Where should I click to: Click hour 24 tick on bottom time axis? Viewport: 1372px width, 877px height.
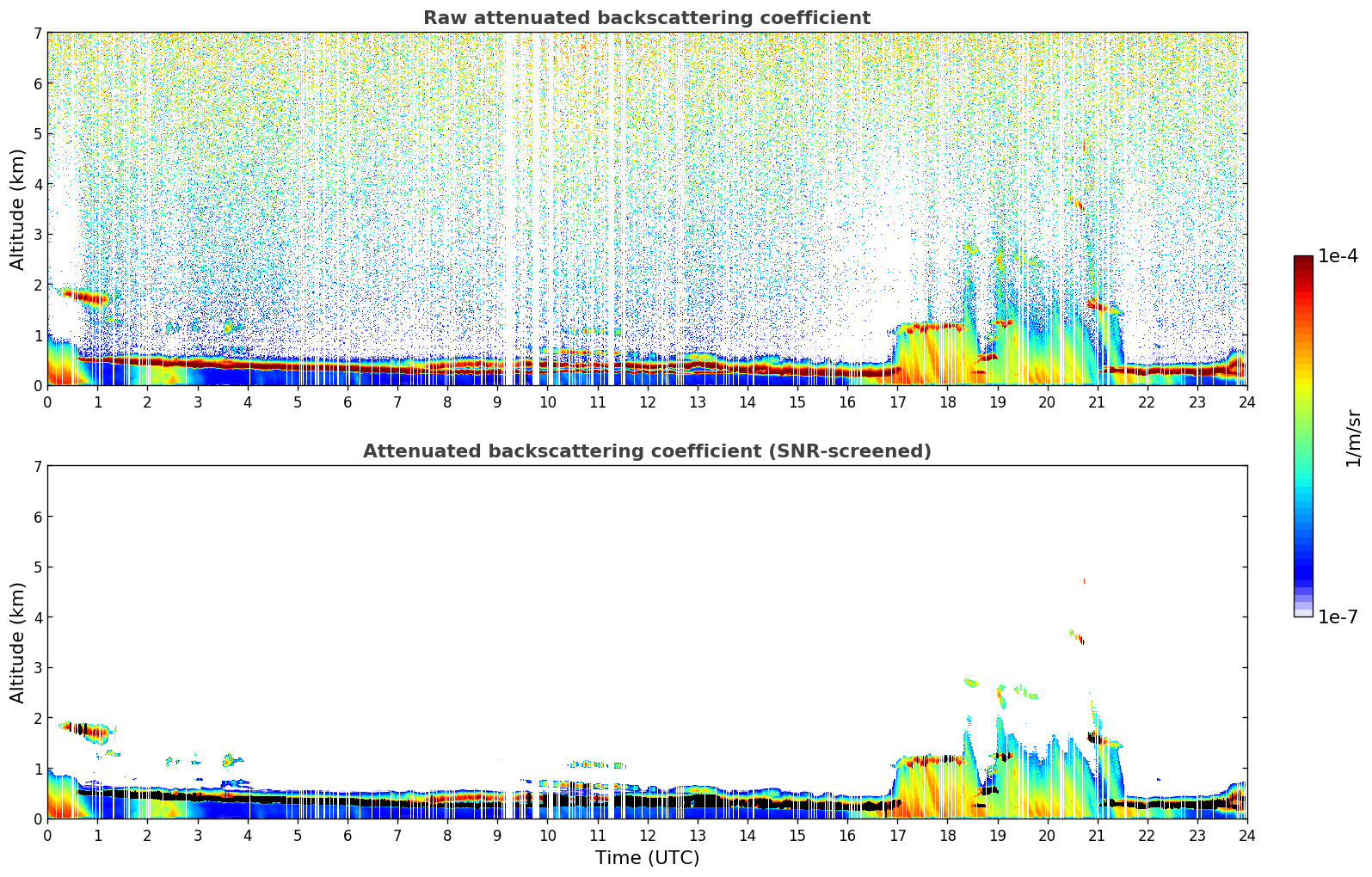(x=1246, y=835)
